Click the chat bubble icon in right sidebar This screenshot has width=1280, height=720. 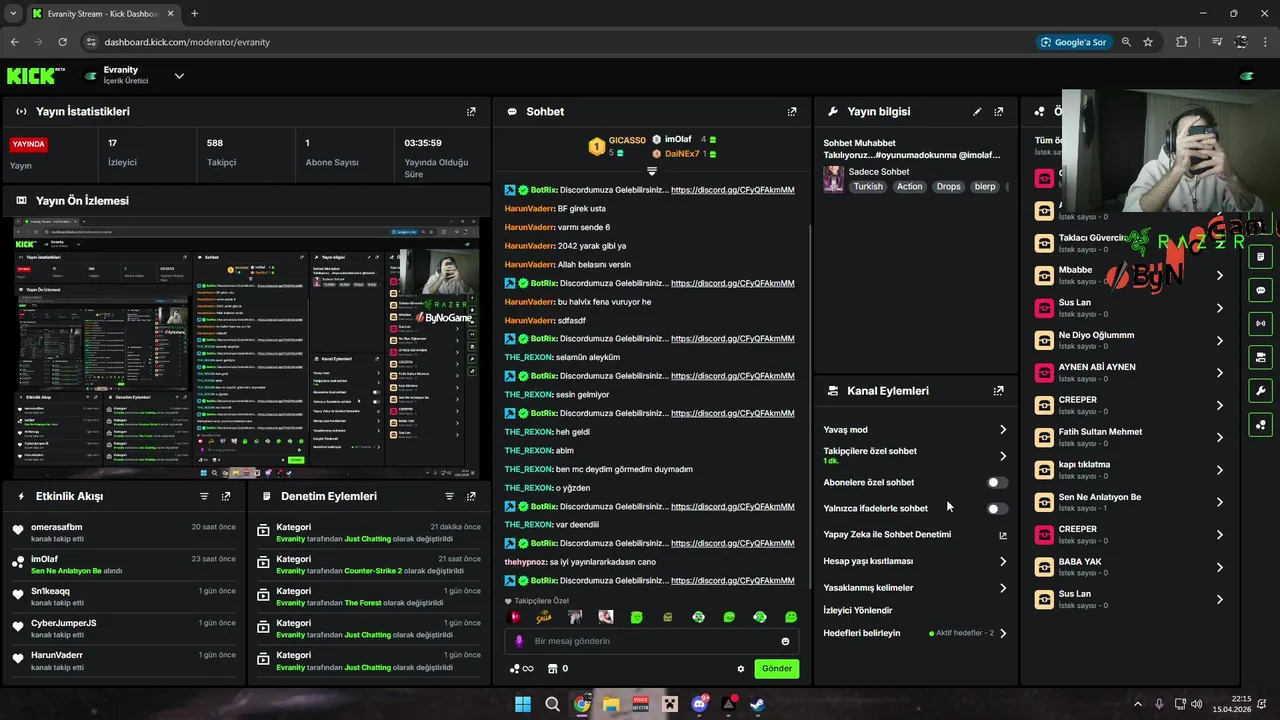[x=1260, y=290]
